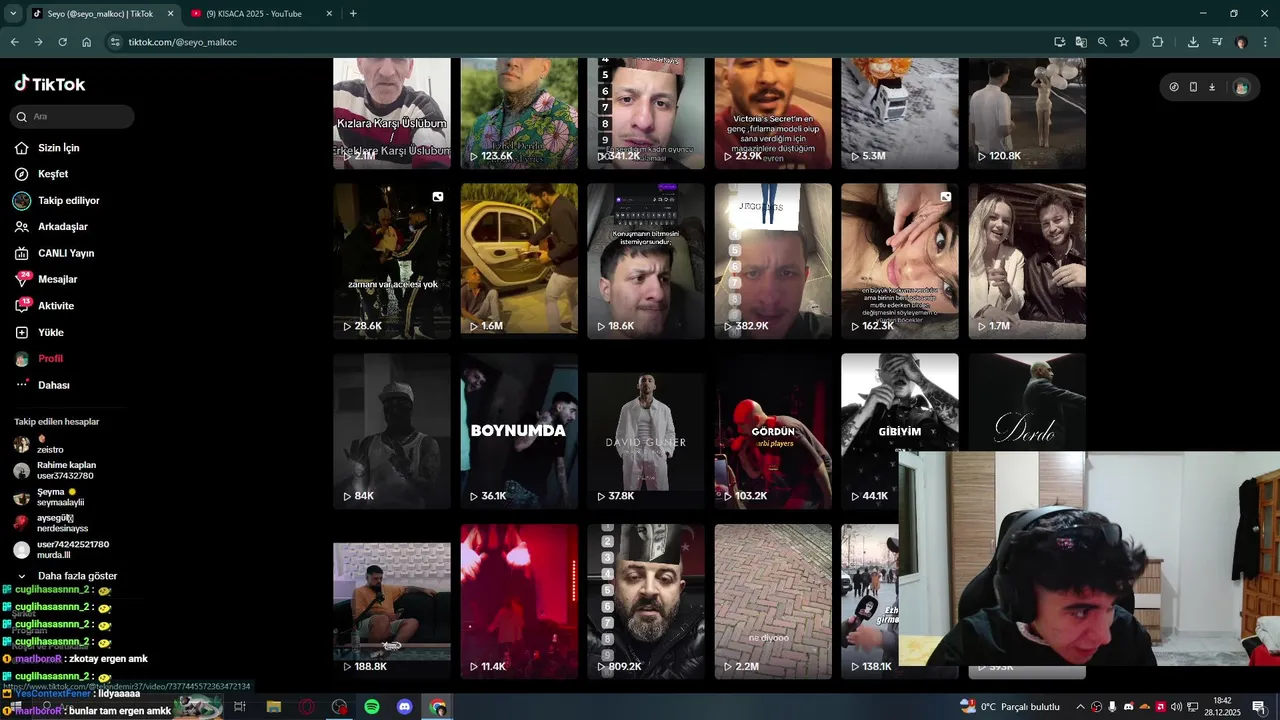
Task: Open File Explorer from taskbar
Action: [273, 707]
